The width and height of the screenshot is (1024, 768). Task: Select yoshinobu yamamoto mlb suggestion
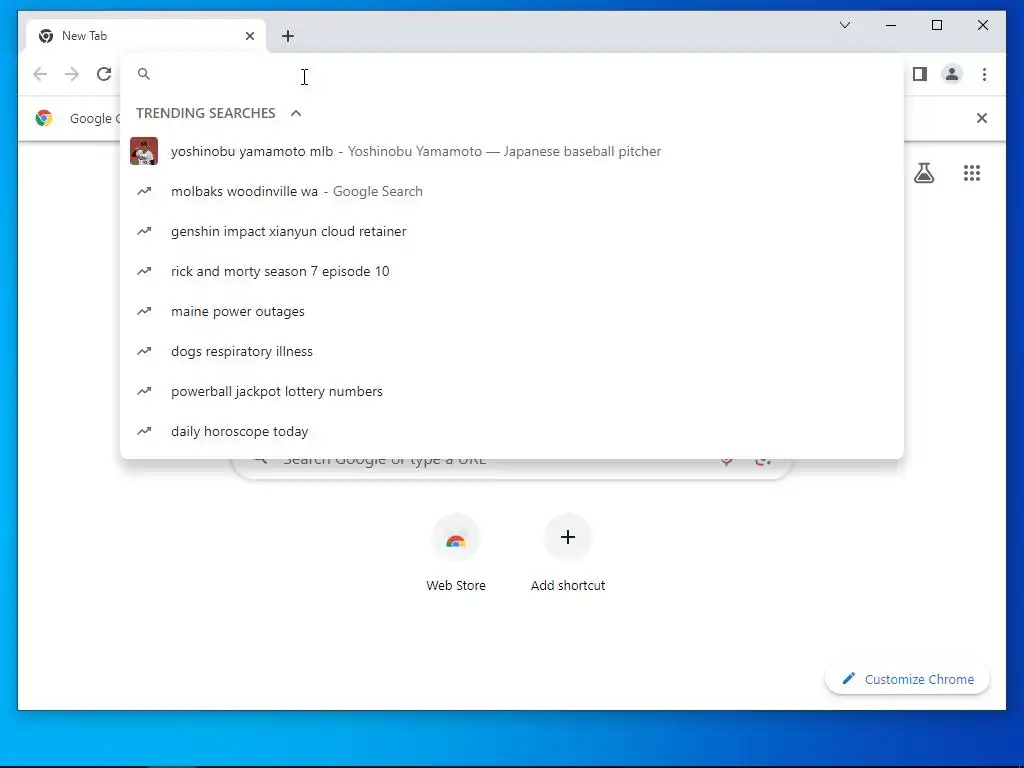(x=512, y=151)
